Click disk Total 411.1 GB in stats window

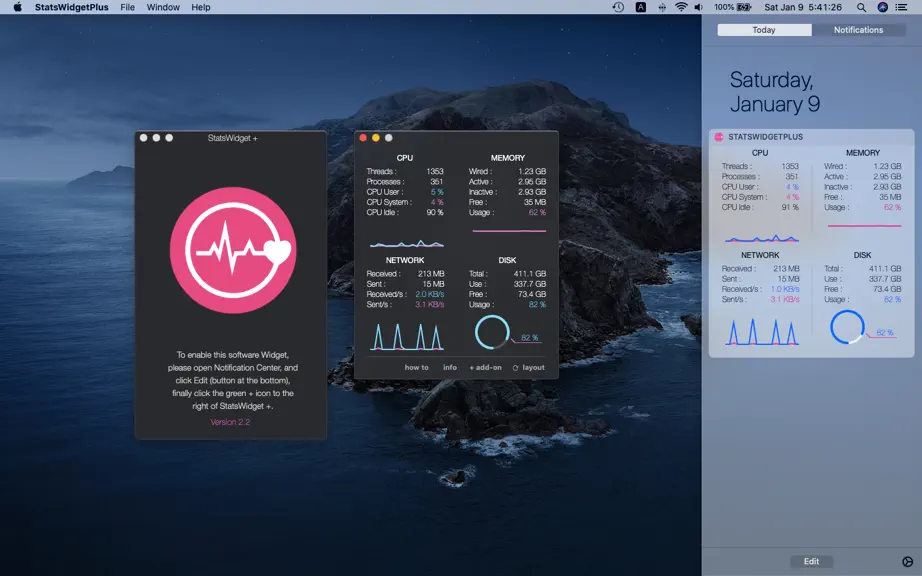pyautogui.click(x=529, y=274)
